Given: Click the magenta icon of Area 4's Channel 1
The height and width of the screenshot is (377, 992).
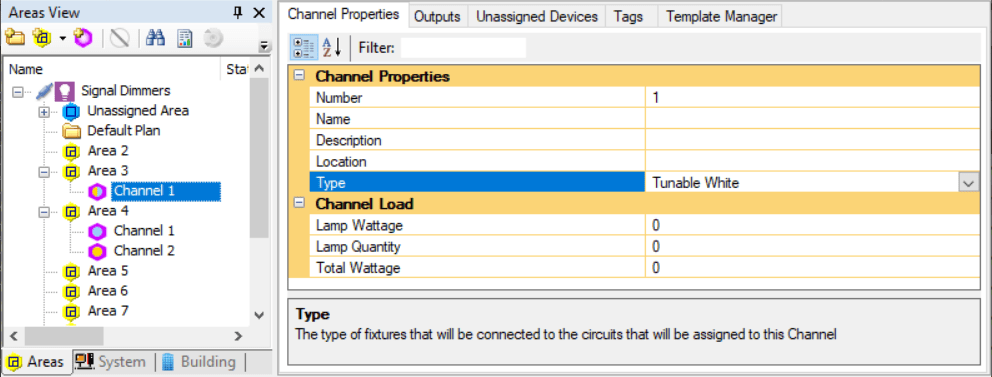Looking at the screenshot, I should point(97,231).
